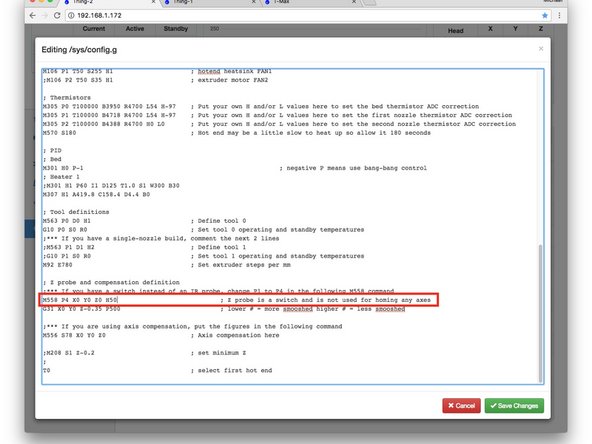Click the Z axis header behind the dialog

(x=541, y=29)
